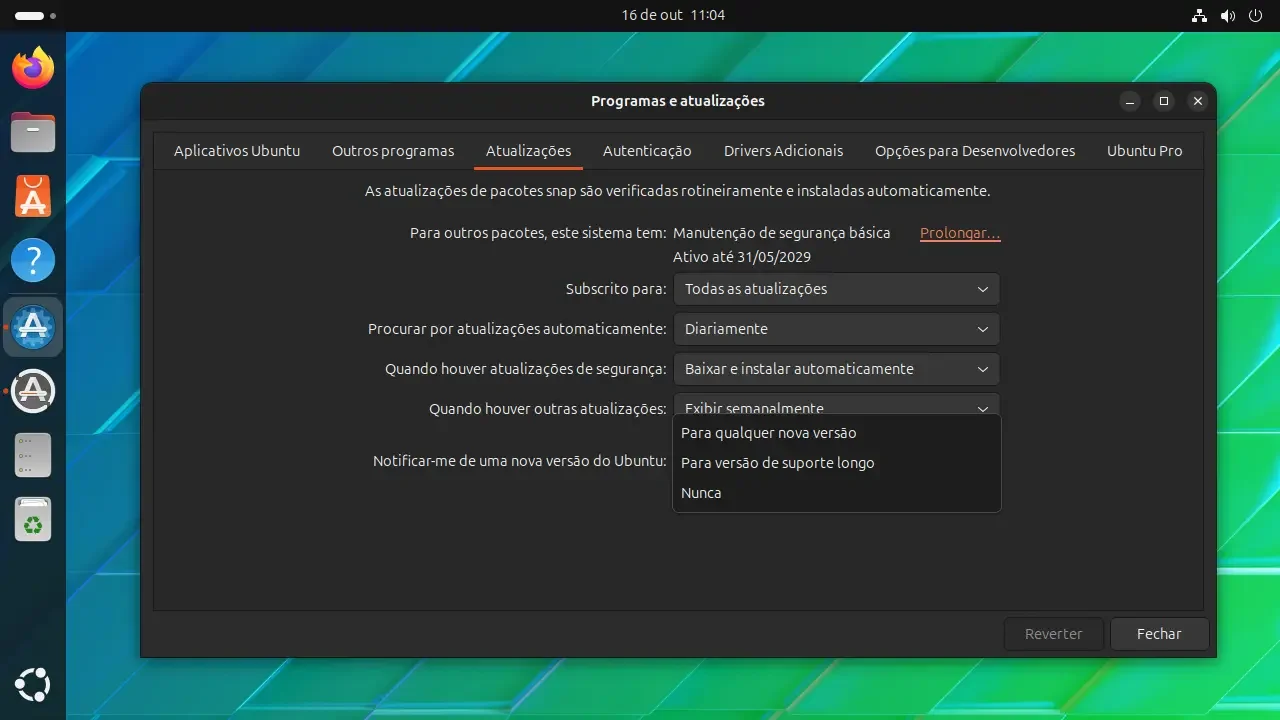The image size is (1280, 720).
Task: Select Nunca from the dropdown list
Action: tap(836, 493)
